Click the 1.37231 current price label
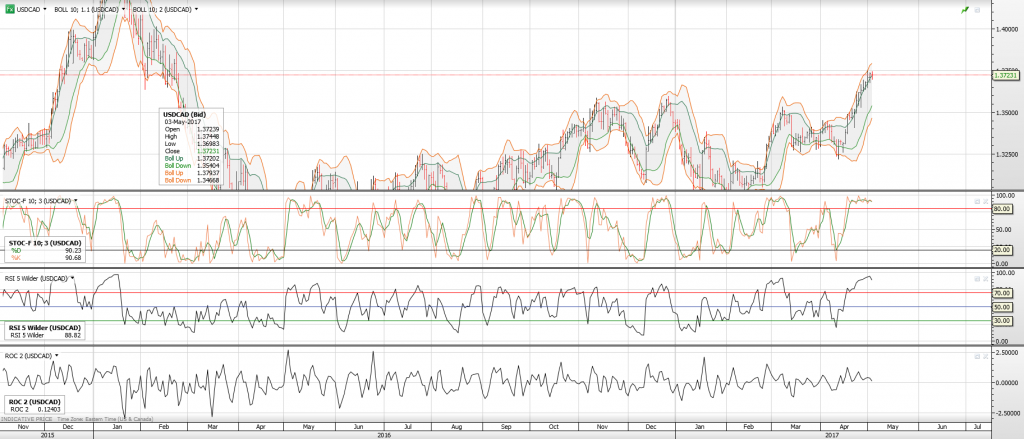The height and width of the screenshot is (439, 1024). click(1006, 75)
